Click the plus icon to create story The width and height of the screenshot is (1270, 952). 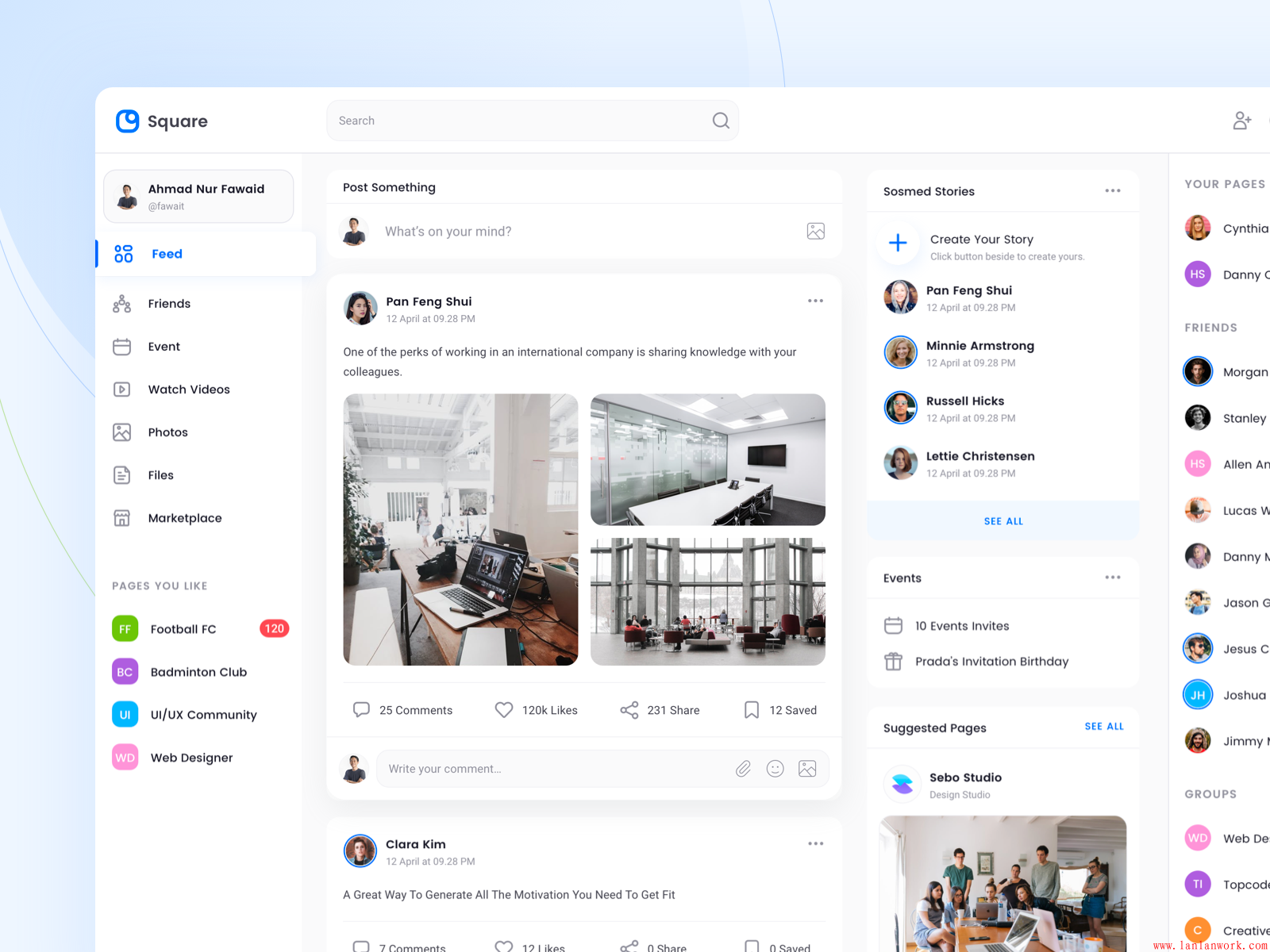click(898, 243)
